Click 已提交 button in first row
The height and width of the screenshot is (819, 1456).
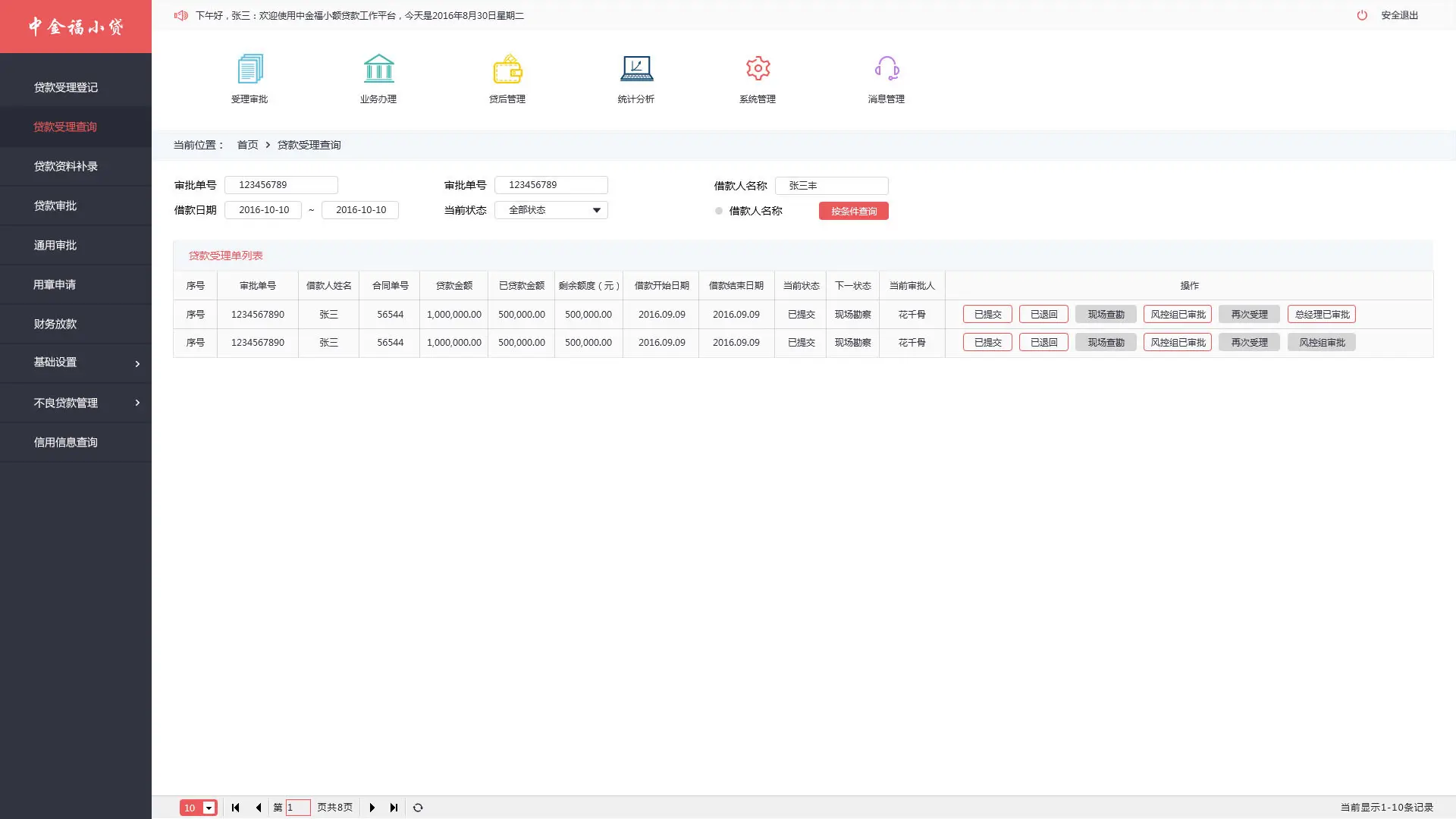[x=987, y=314]
